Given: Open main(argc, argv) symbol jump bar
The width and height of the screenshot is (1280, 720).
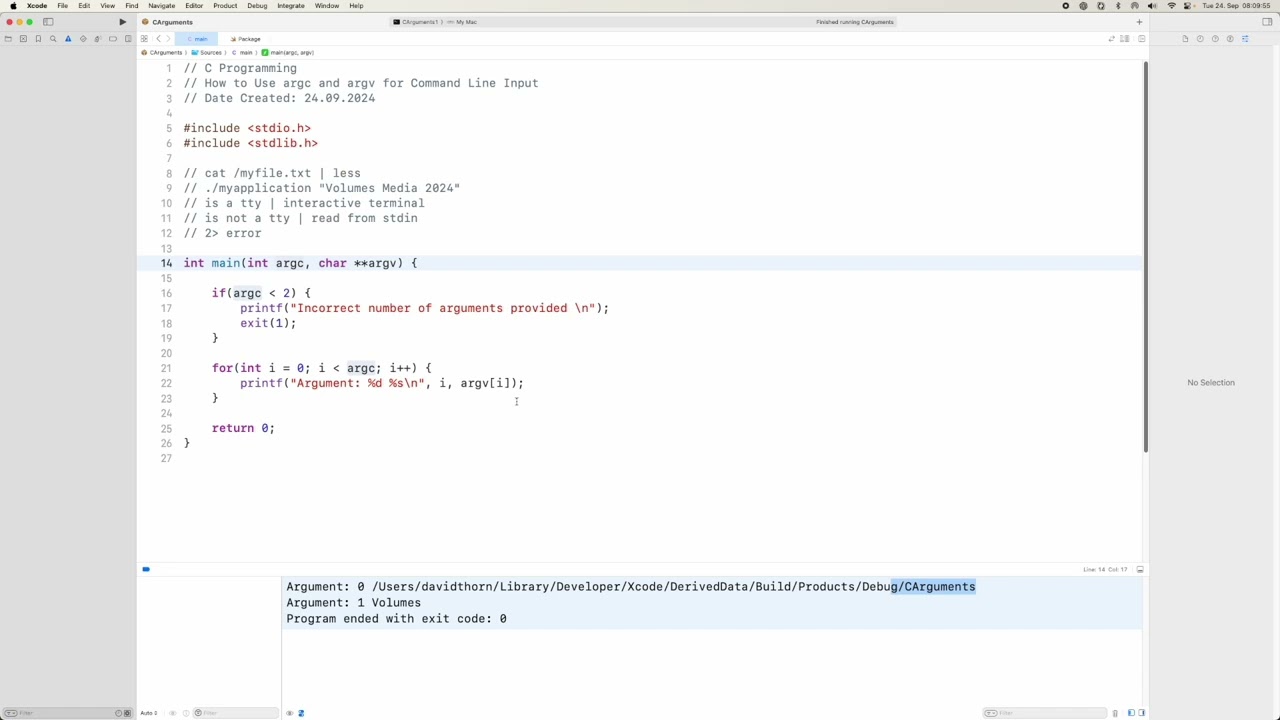Looking at the screenshot, I should [289, 52].
